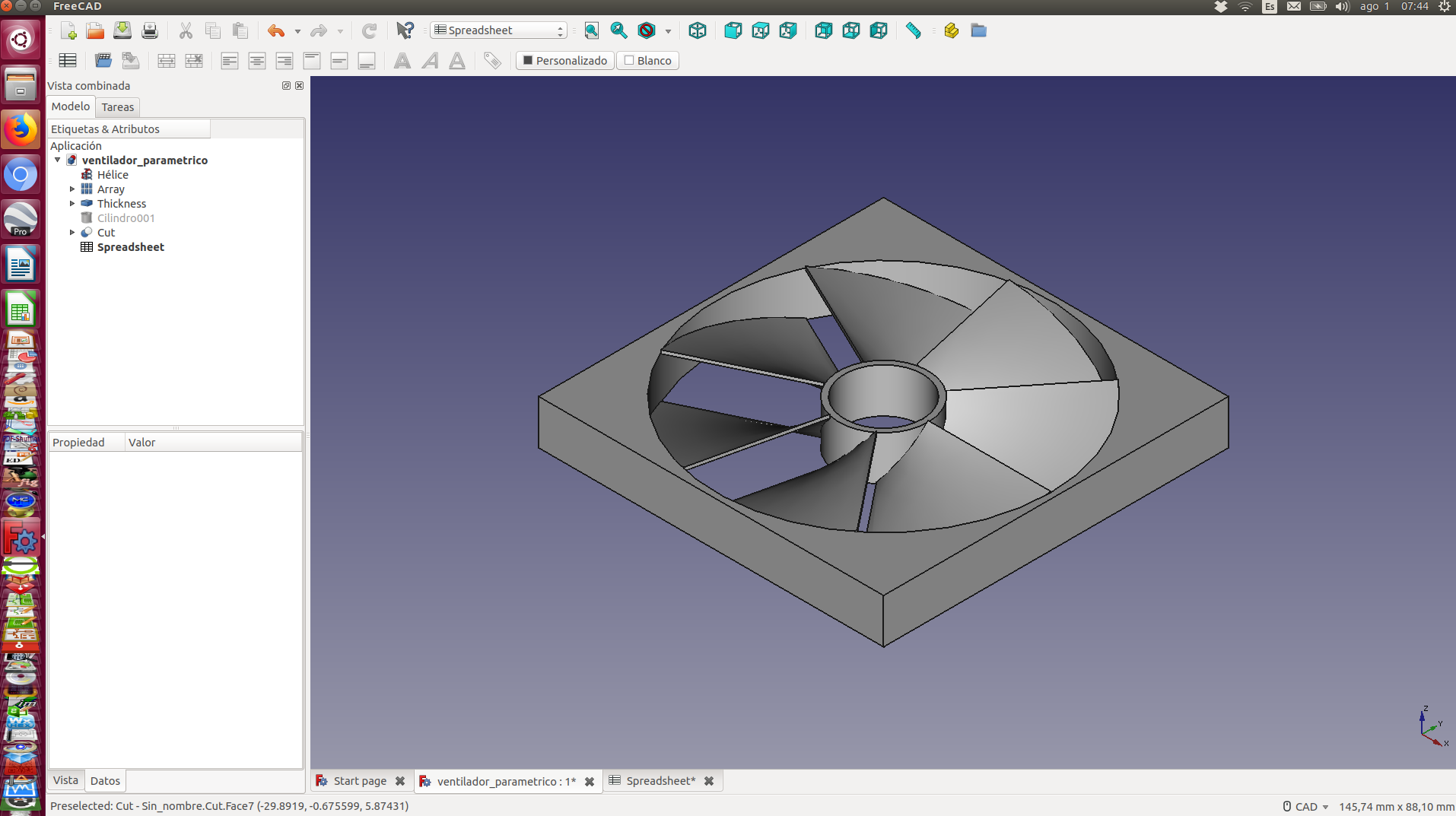Screen dimensions: 1456x816
Task: Expand the Array tree item
Action: (72, 189)
